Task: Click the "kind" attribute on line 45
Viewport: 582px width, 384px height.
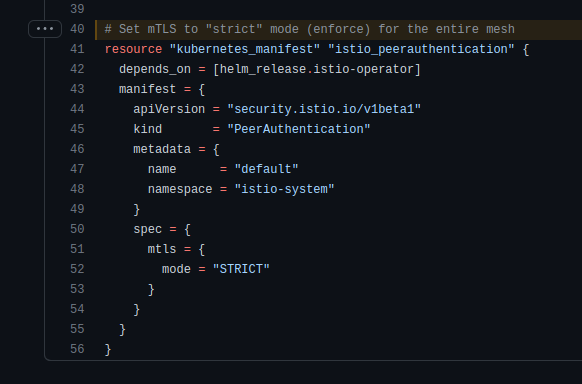Action: point(147,129)
